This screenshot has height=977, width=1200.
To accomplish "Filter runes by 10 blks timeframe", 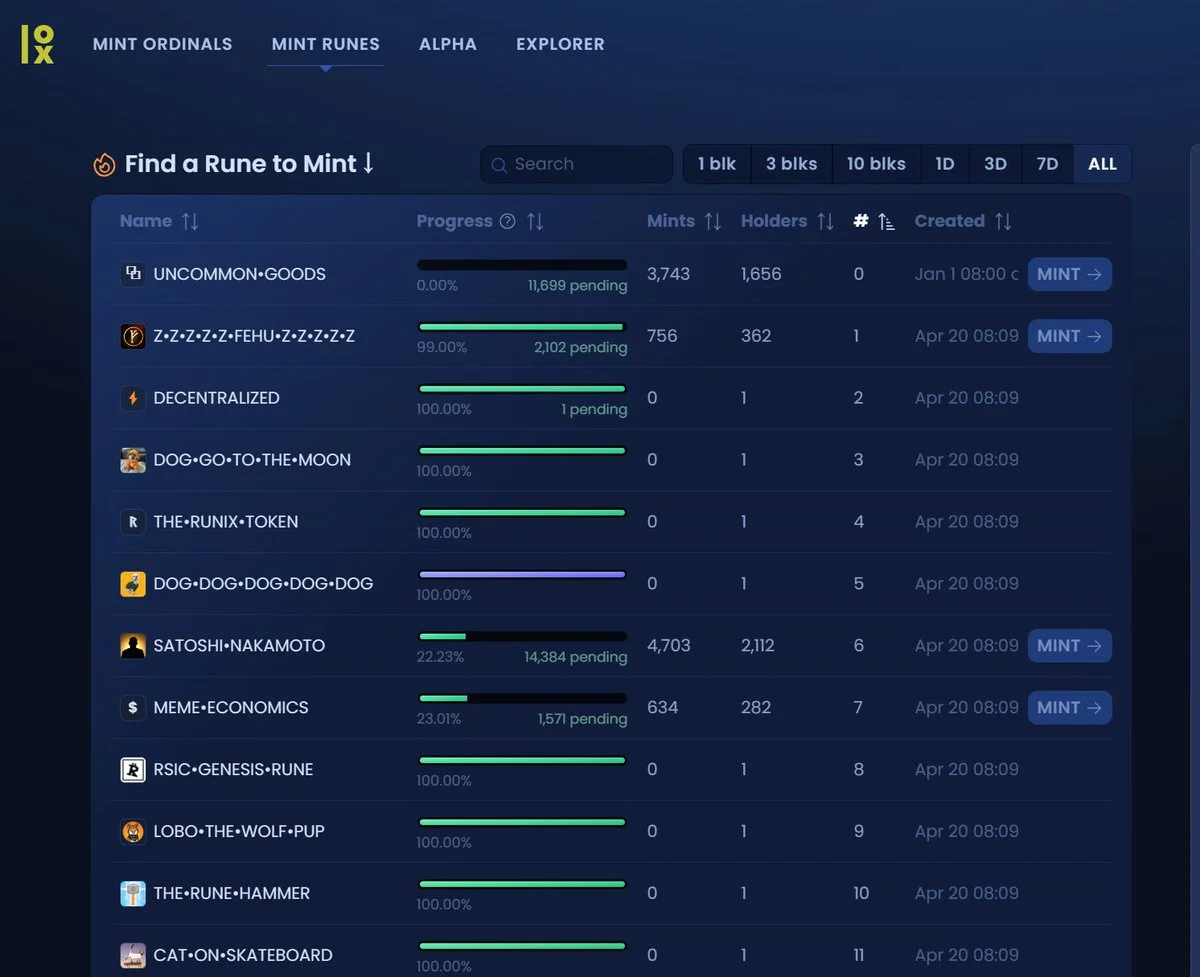I will point(876,164).
